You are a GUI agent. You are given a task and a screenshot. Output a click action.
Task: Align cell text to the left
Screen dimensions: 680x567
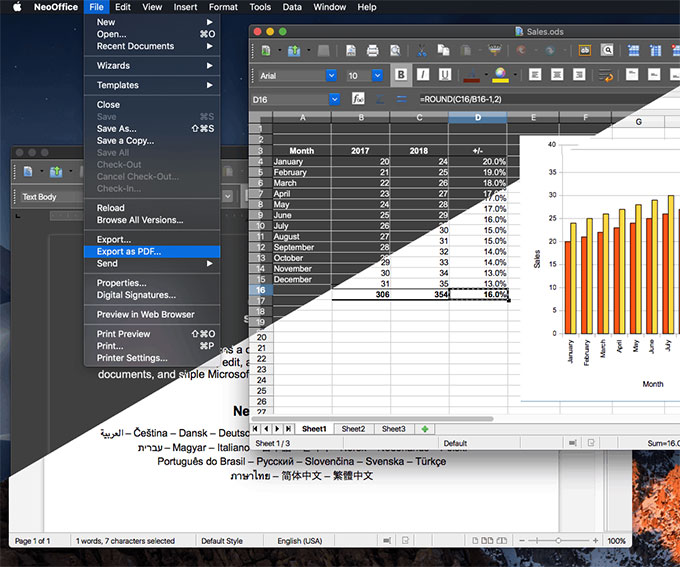(x=535, y=75)
